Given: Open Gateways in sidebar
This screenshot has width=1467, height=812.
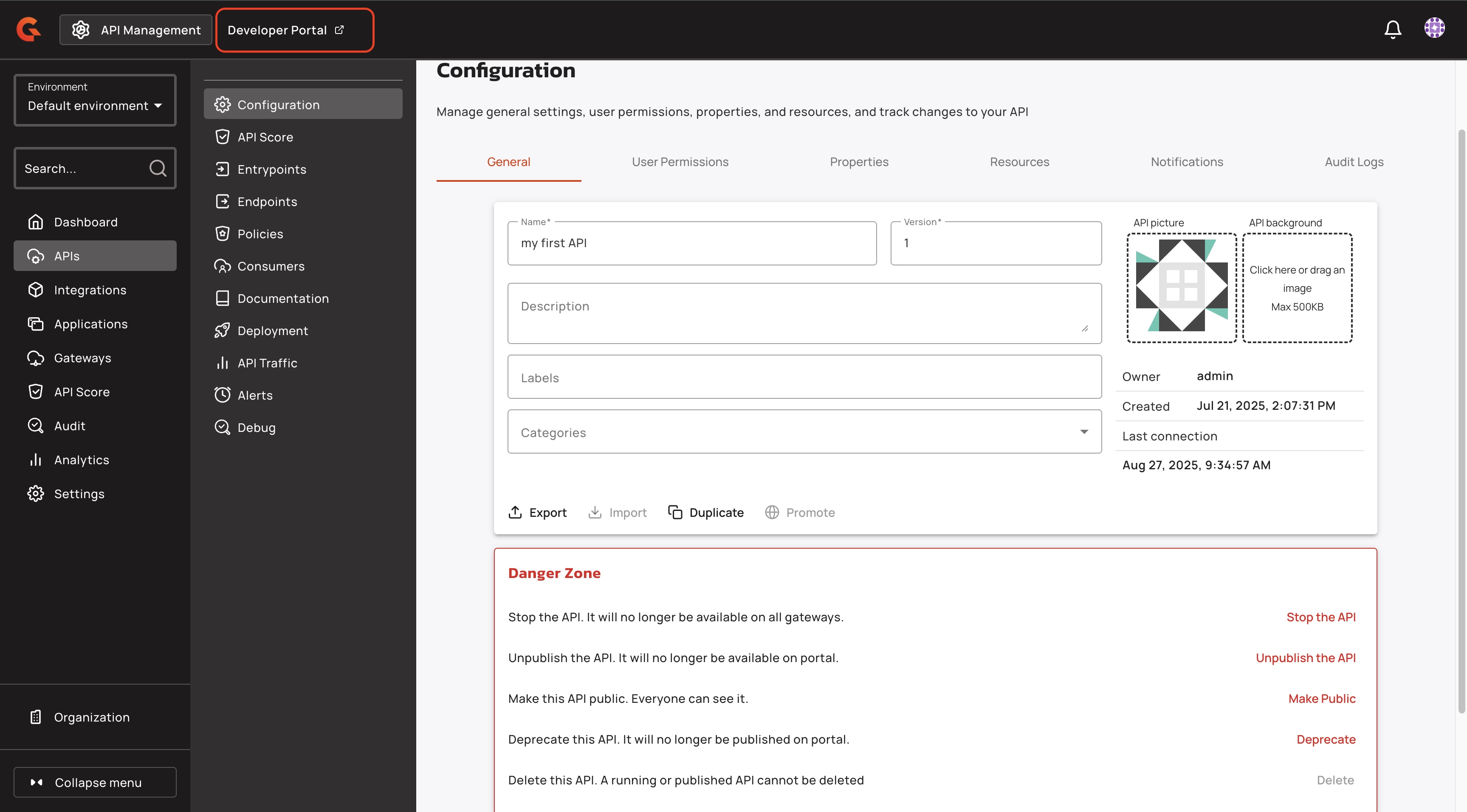Looking at the screenshot, I should click(x=82, y=358).
